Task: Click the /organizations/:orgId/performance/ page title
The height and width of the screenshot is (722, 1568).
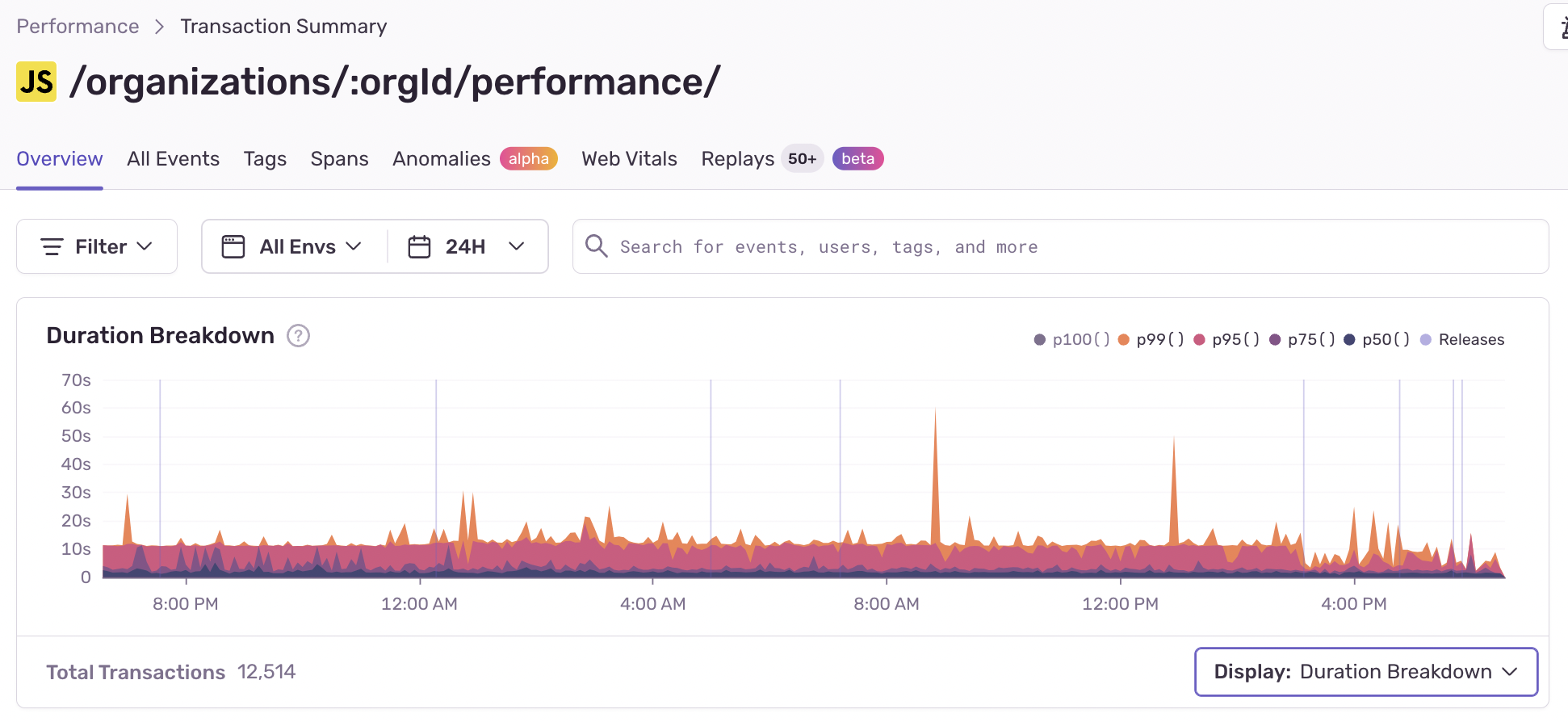Action: (x=395, y=82)
